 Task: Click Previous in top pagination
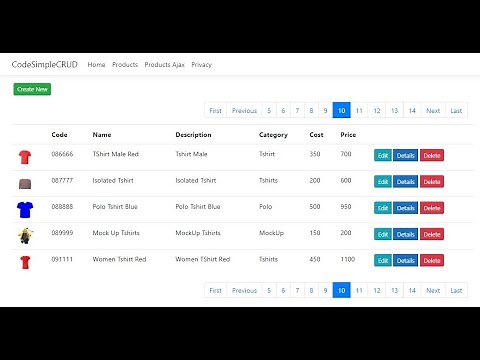(244, 110)
